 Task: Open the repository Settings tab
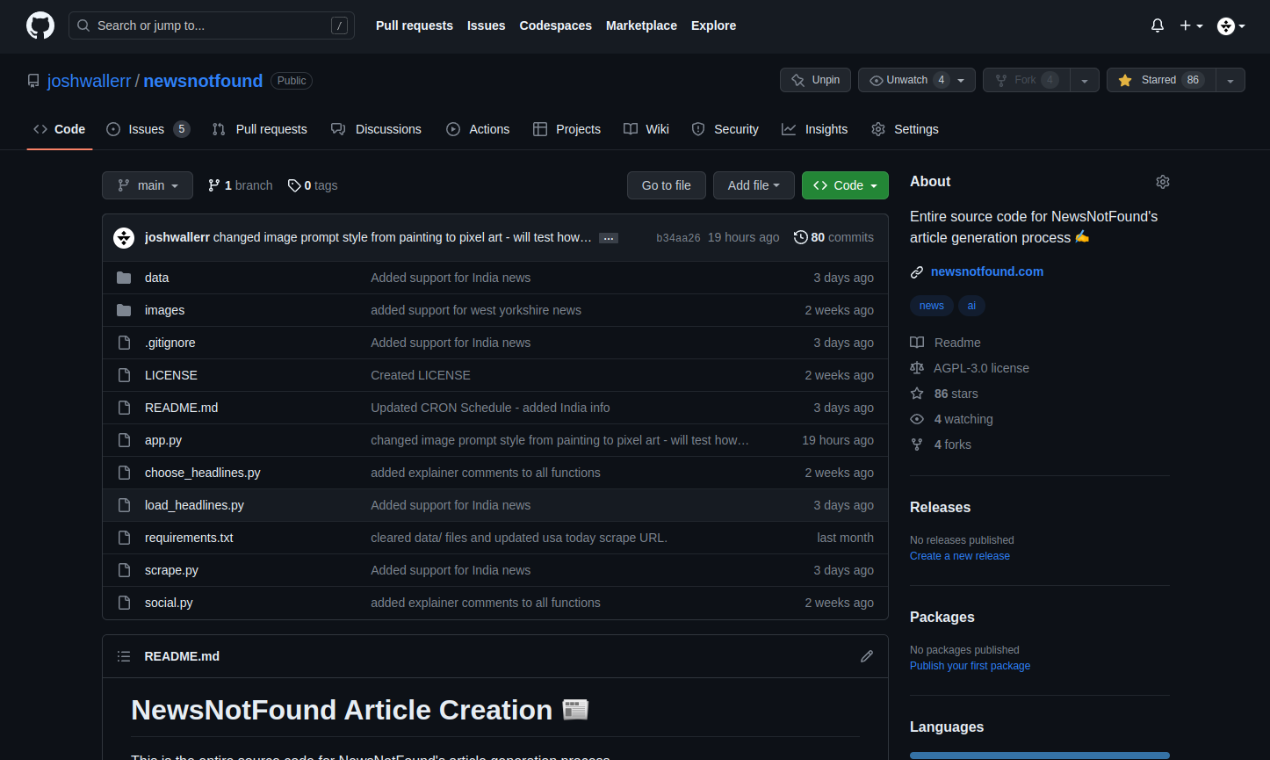tap(905, 129)
